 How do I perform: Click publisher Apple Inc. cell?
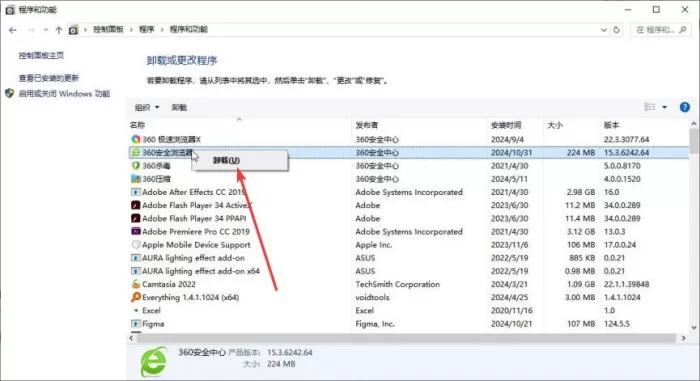click(374, 245)
